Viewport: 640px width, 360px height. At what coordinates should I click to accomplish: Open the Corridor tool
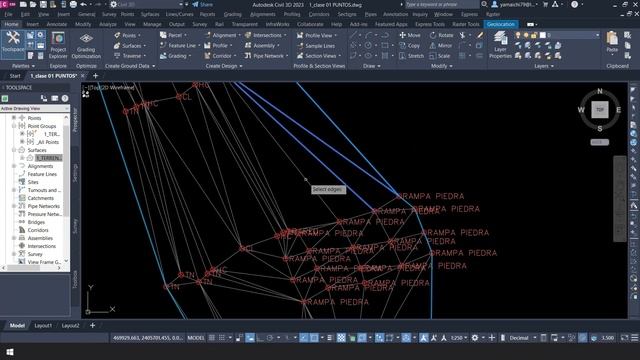[220, 56]
